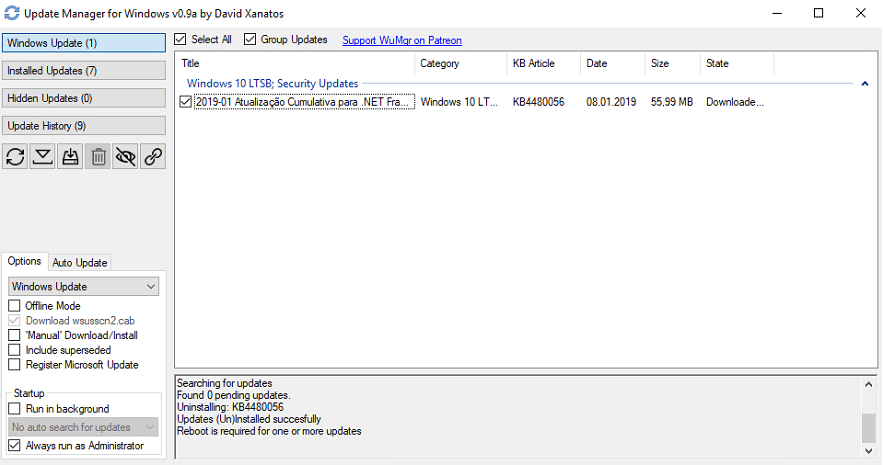
Task: Click the chain link icon button
Action: (x=153, y=157)
